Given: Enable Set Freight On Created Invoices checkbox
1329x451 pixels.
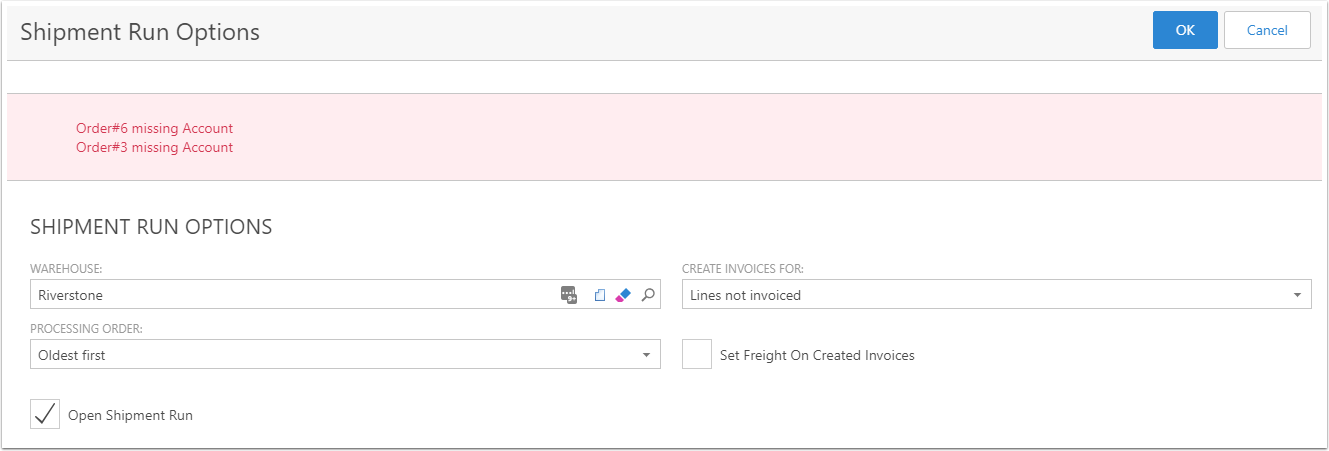Looking at the screenshot, I should [x=697, y=354].
